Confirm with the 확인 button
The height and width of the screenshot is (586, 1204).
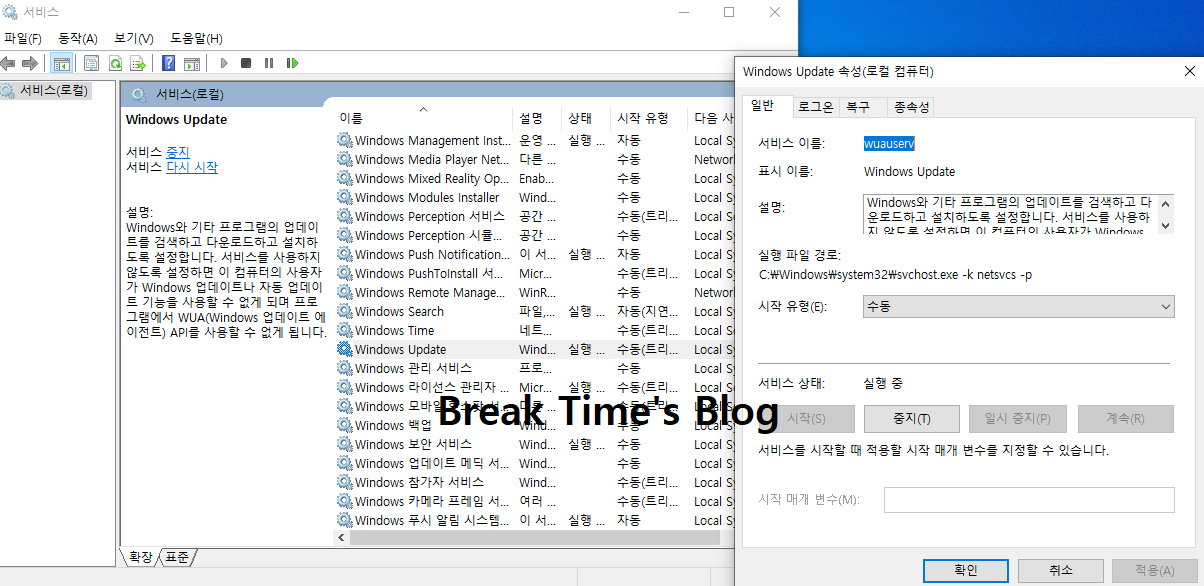click(x=965, y=571)
